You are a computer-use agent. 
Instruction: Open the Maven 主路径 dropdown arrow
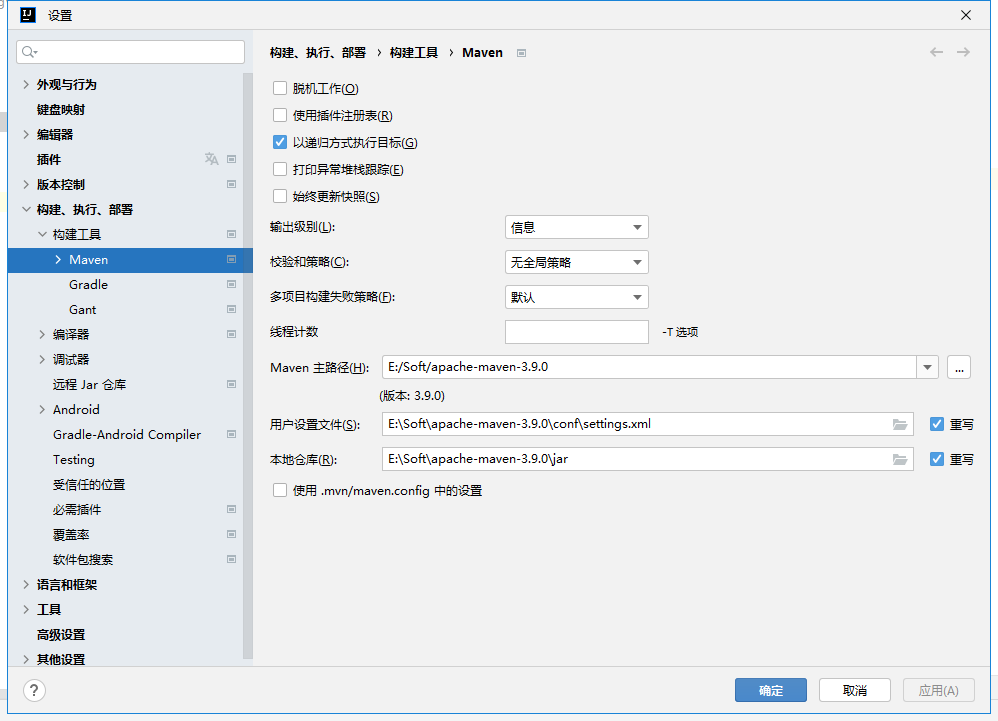[x=927, y=367]
